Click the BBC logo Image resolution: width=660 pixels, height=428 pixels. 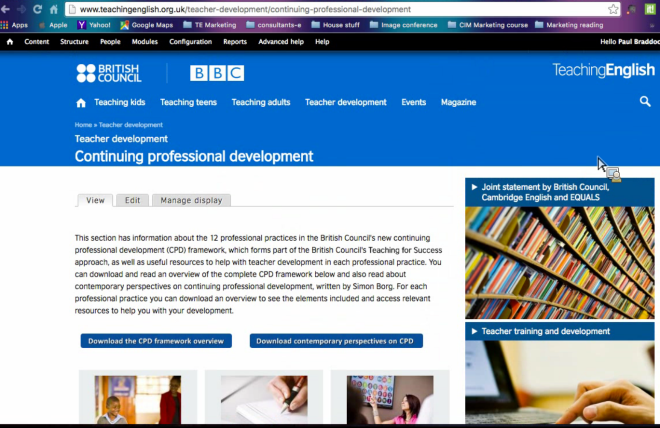coord(217,73)
